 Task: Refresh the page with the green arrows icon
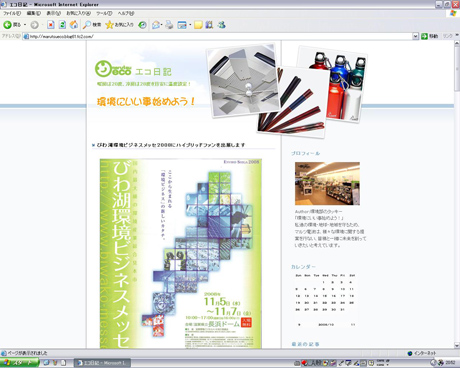coord(62,25)
